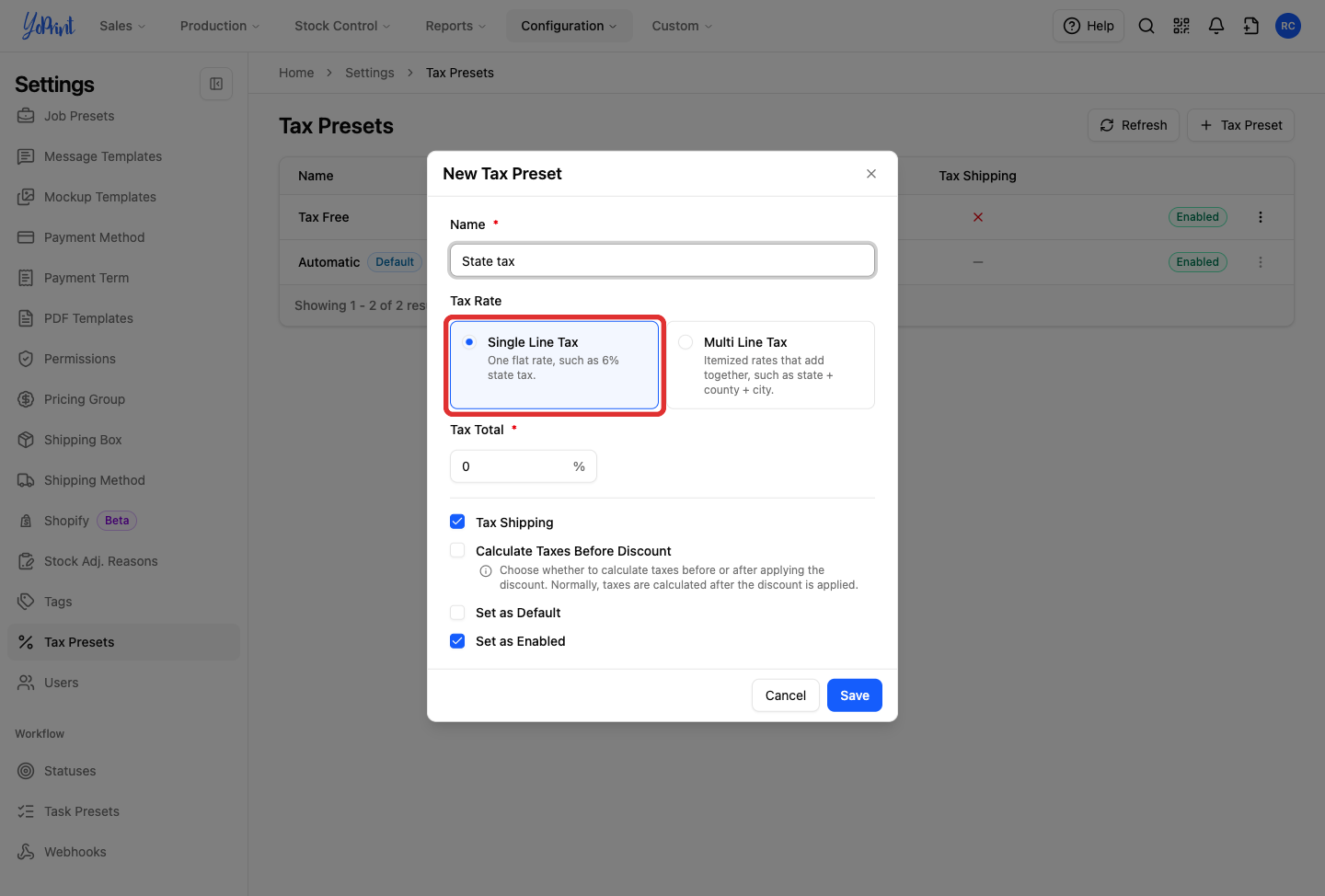This screenshot has width=1325, height=896.
Task: Uncheck the Tax Shipping checkbox
Action: 457,522
